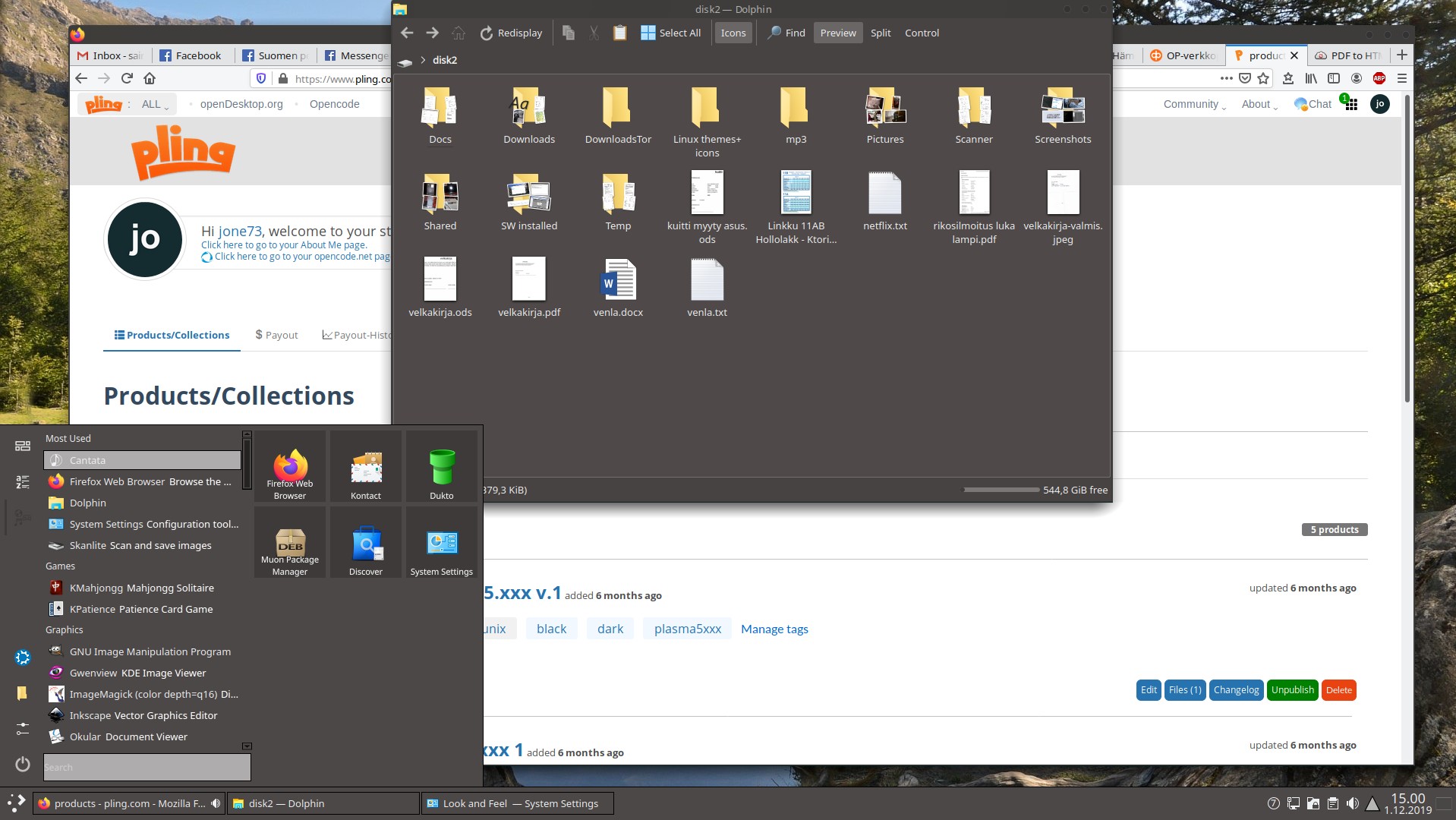This screenshot has height=820, width=1456.
Task: Click Manage tags link
Action: point(774,629)
